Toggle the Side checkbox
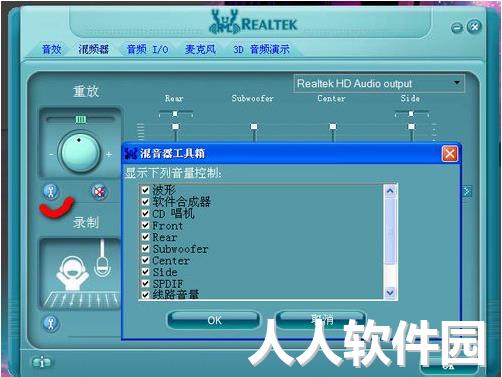Viewport: 502px width, 377px height. [145, 272]
